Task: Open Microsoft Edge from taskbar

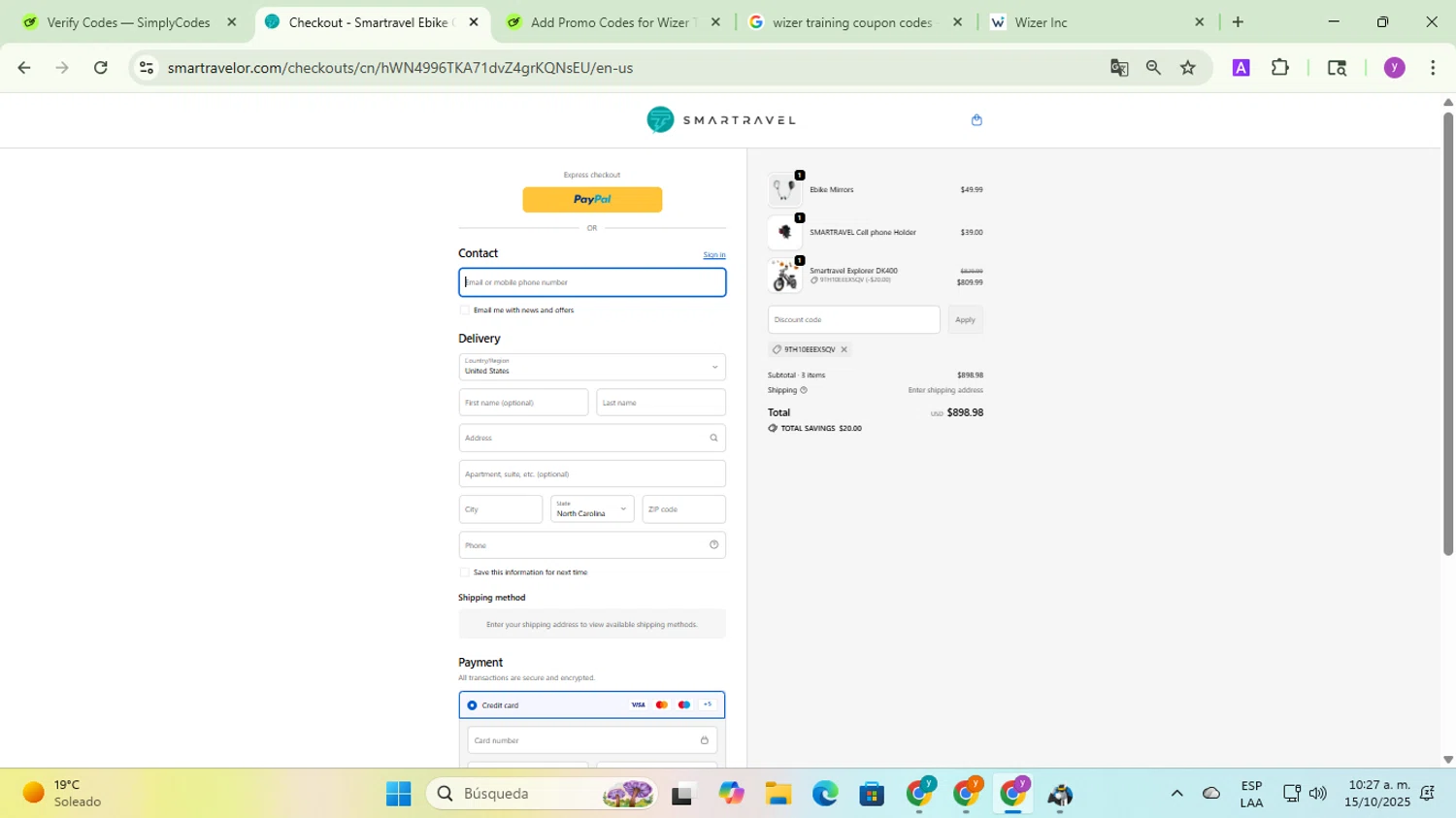Action: click(825, 794)
